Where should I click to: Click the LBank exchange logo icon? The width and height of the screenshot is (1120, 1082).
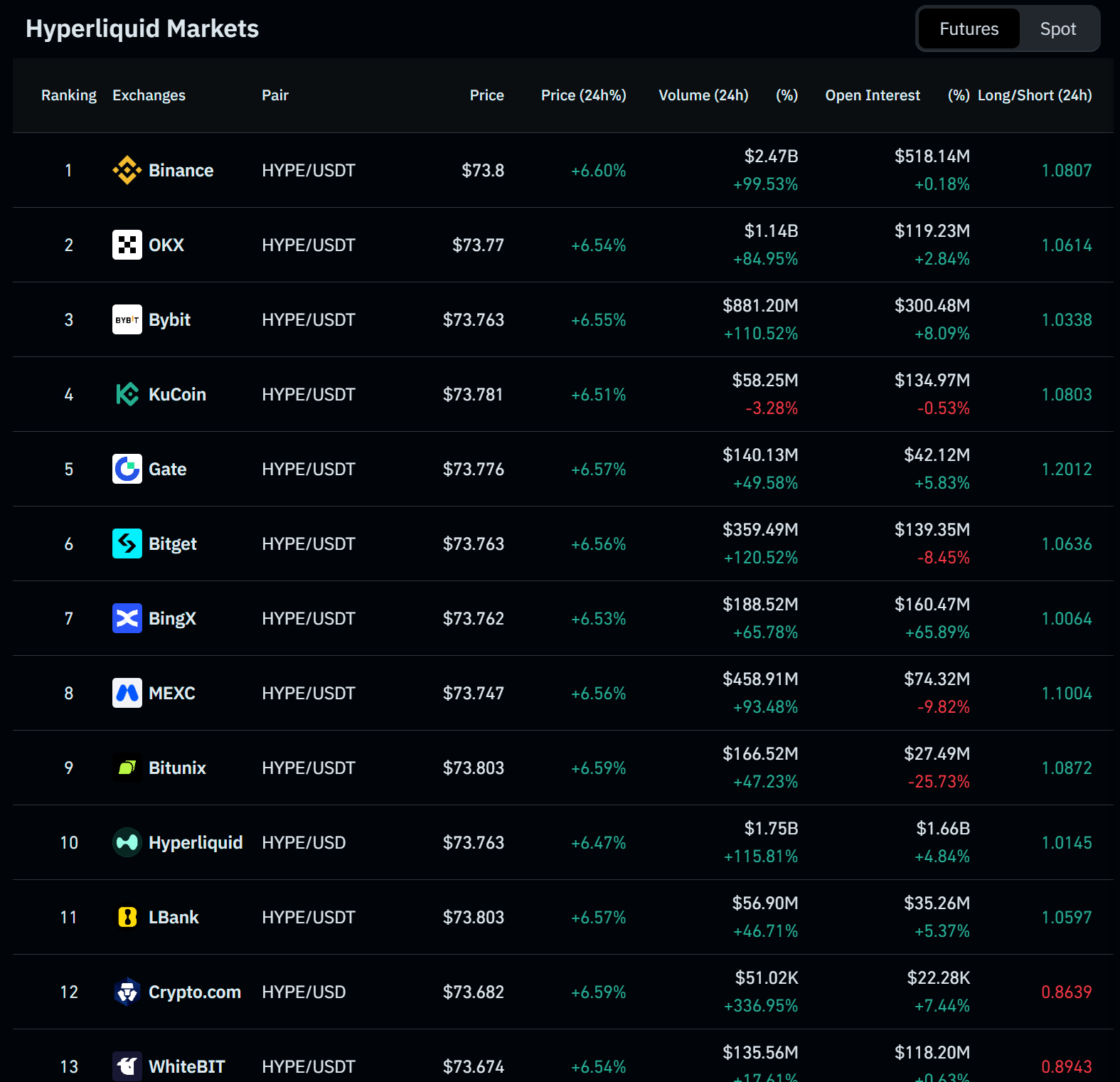point(127,917)
